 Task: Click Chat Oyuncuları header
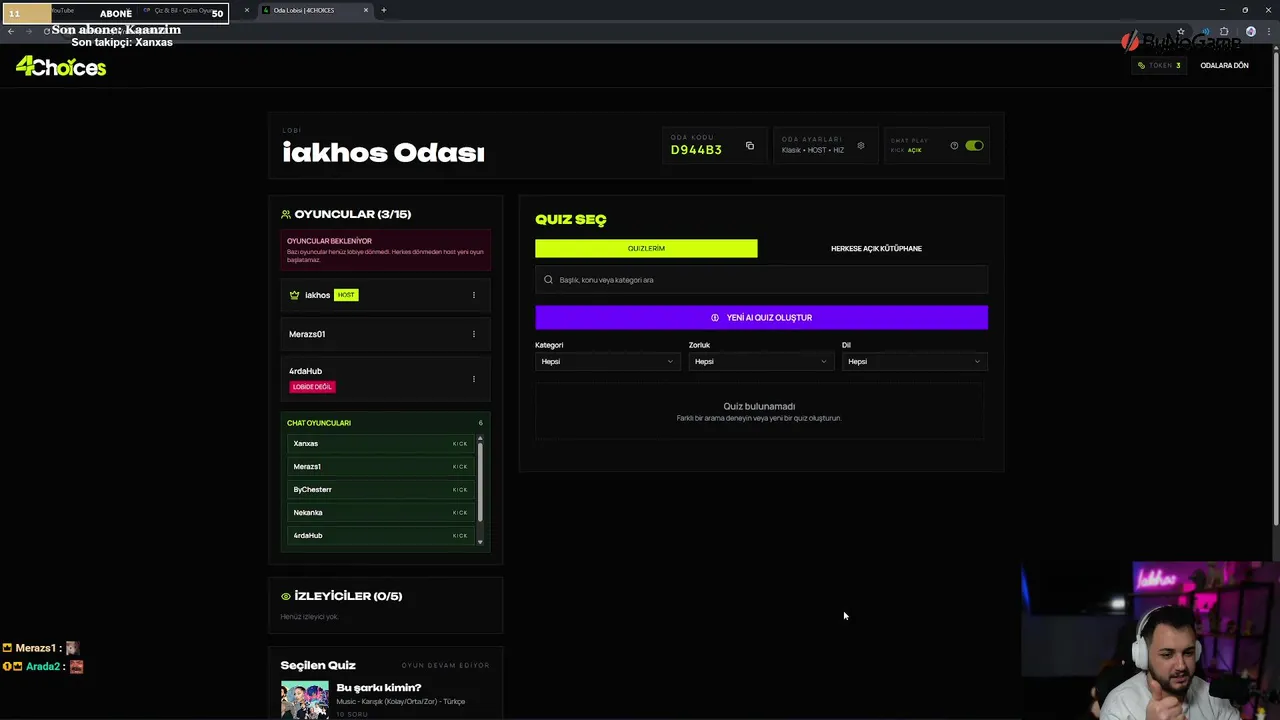pyautogui.click(x=319, y=423)
